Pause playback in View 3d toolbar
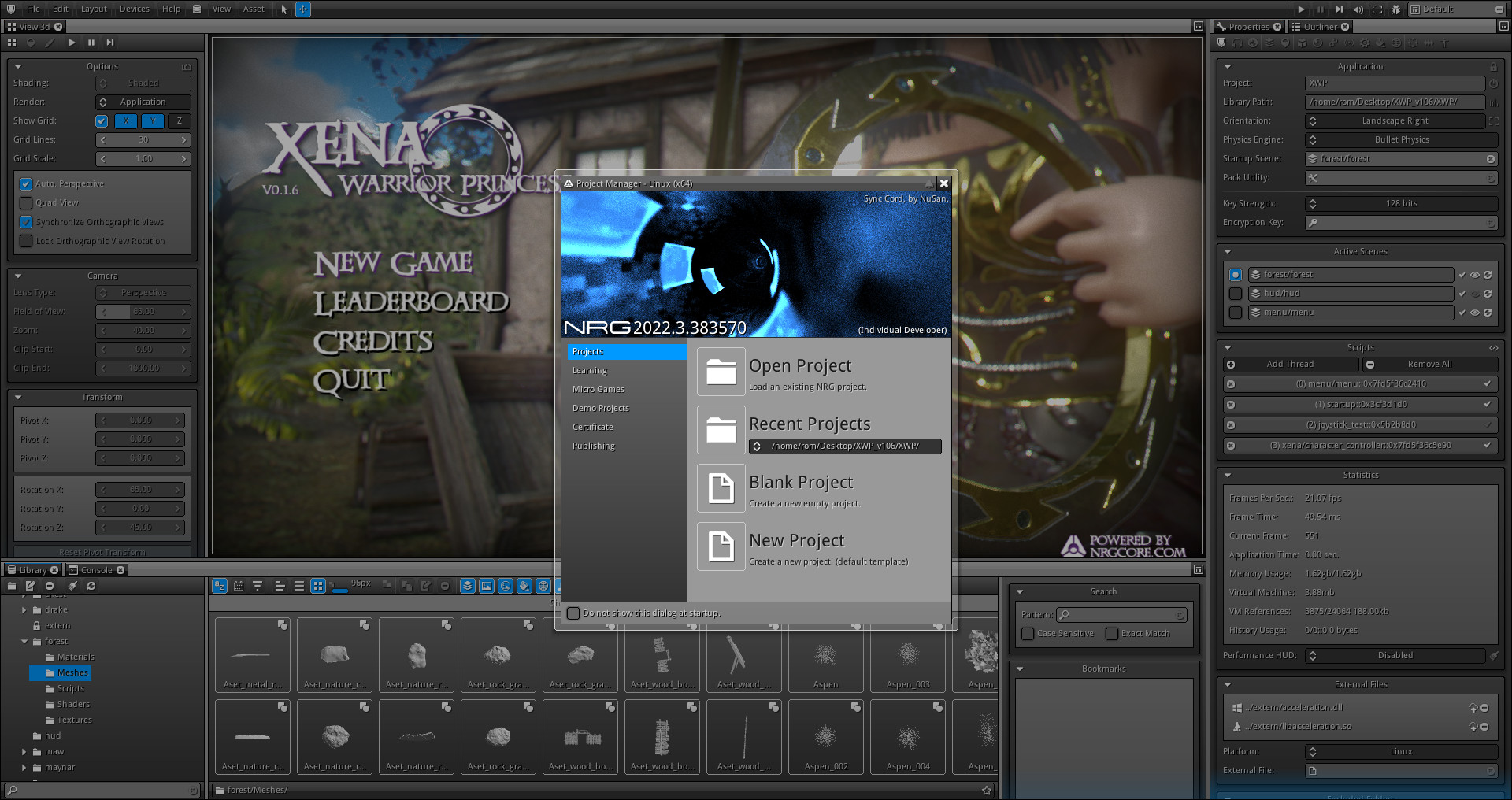The width and height of the screenshot is (1512, 800). (x=91, y=43)
